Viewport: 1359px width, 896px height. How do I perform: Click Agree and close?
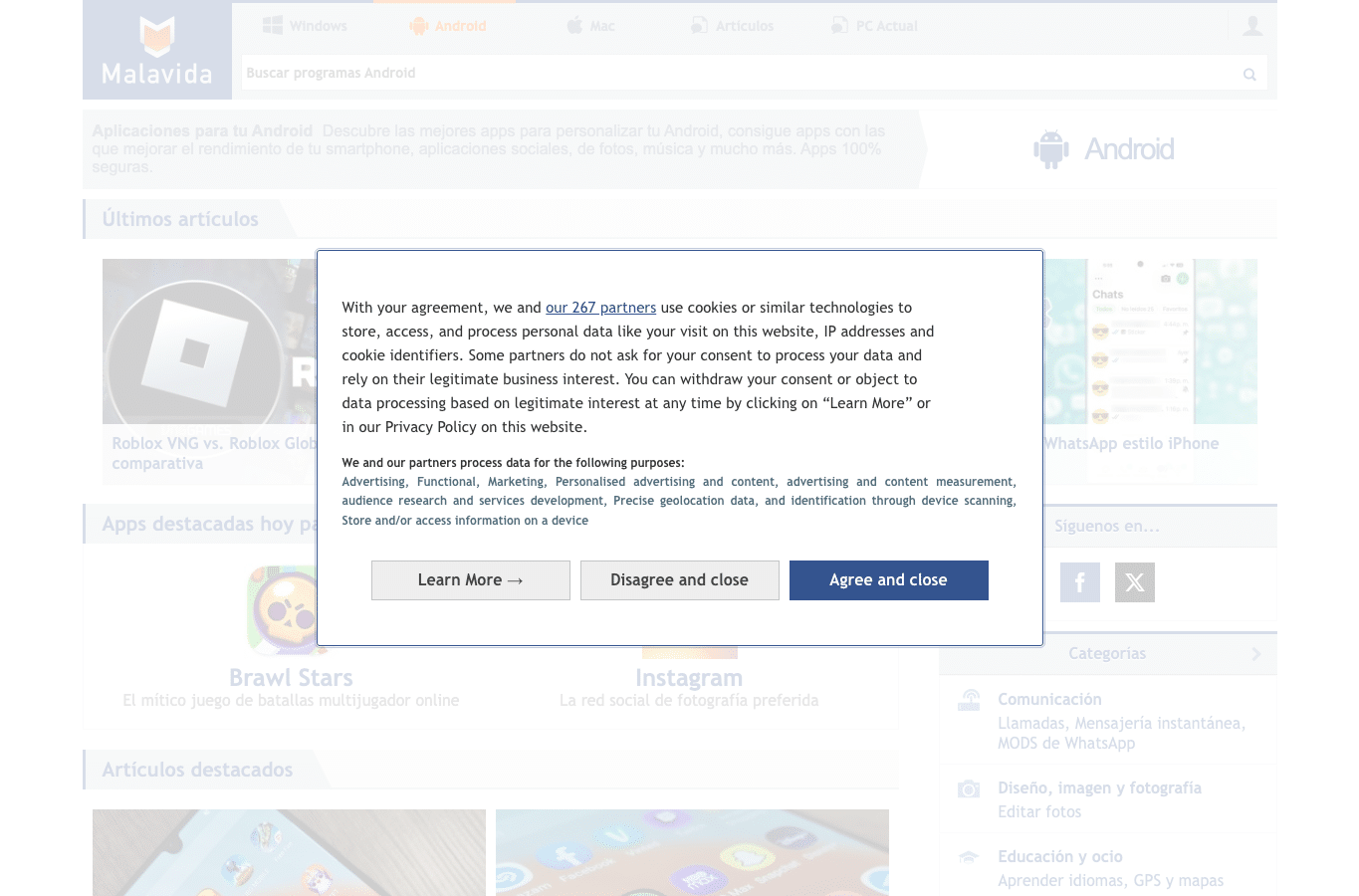tap(889, 580)
